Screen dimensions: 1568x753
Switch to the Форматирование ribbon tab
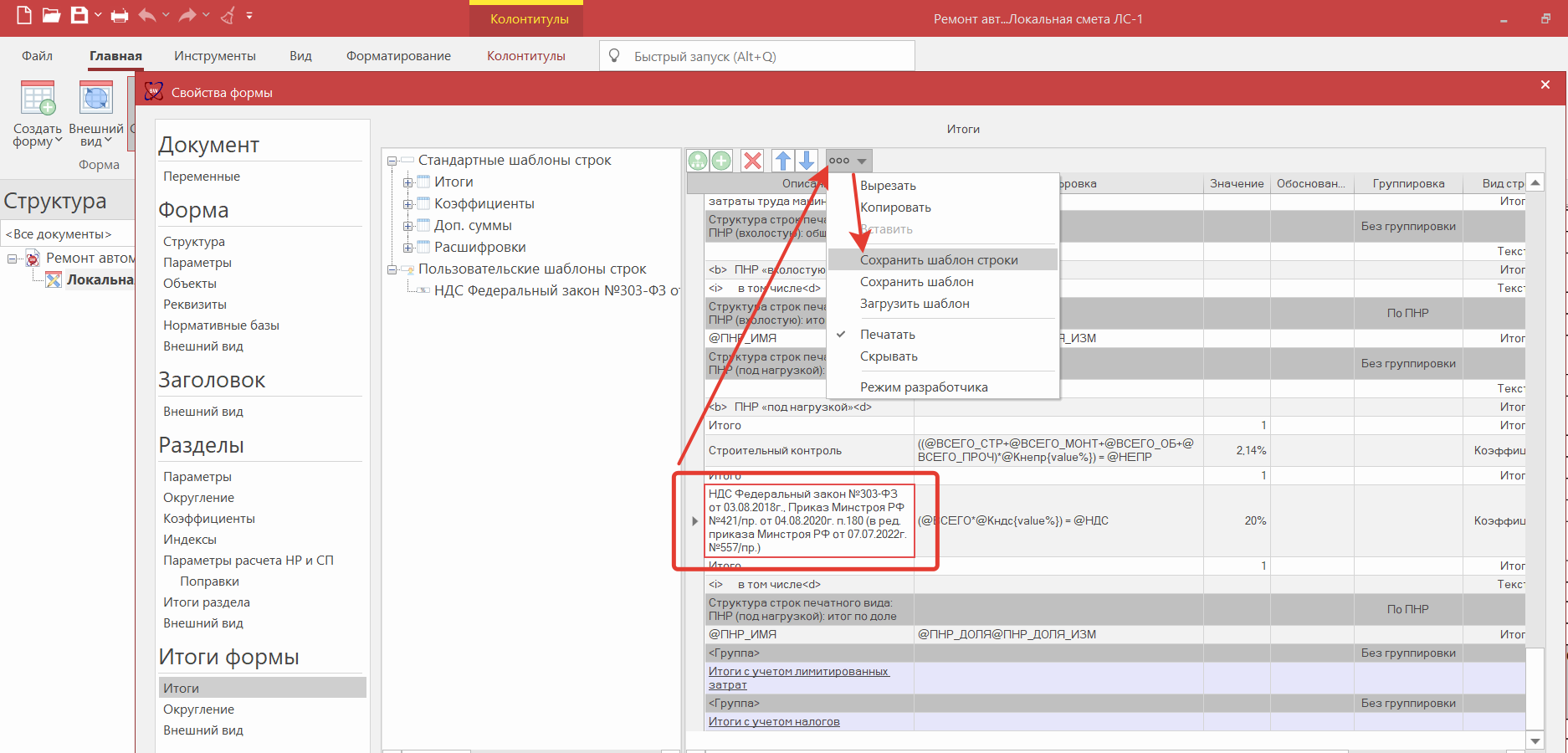point(398,56)
